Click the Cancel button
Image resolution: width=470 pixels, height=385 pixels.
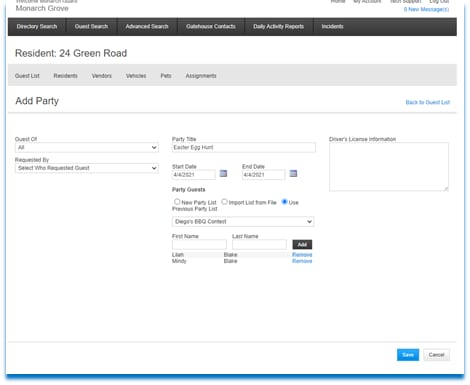tap(436, 355)
